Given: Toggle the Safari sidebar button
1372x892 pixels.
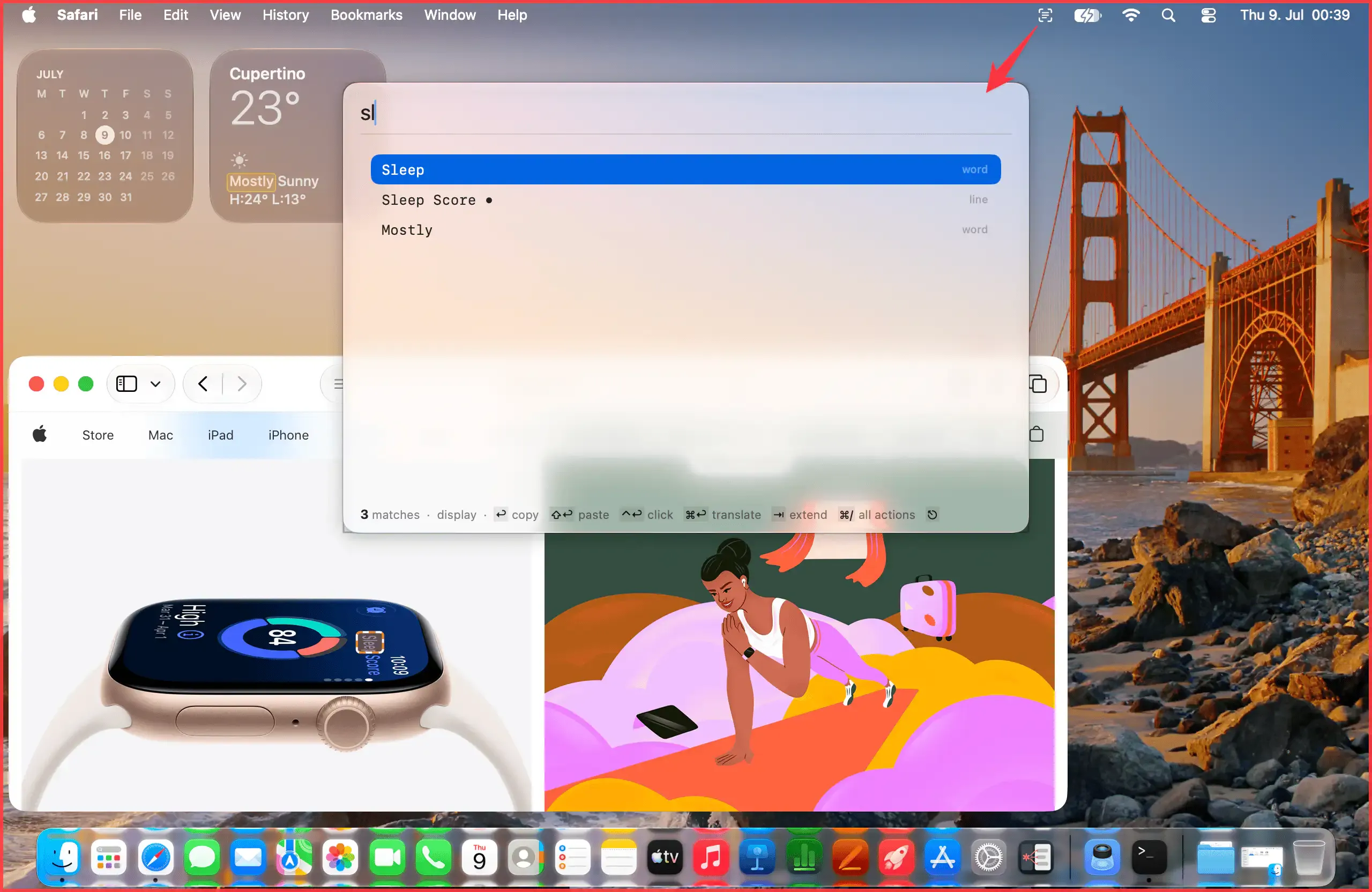Looking at the screenshot, I should coord(126,384).
